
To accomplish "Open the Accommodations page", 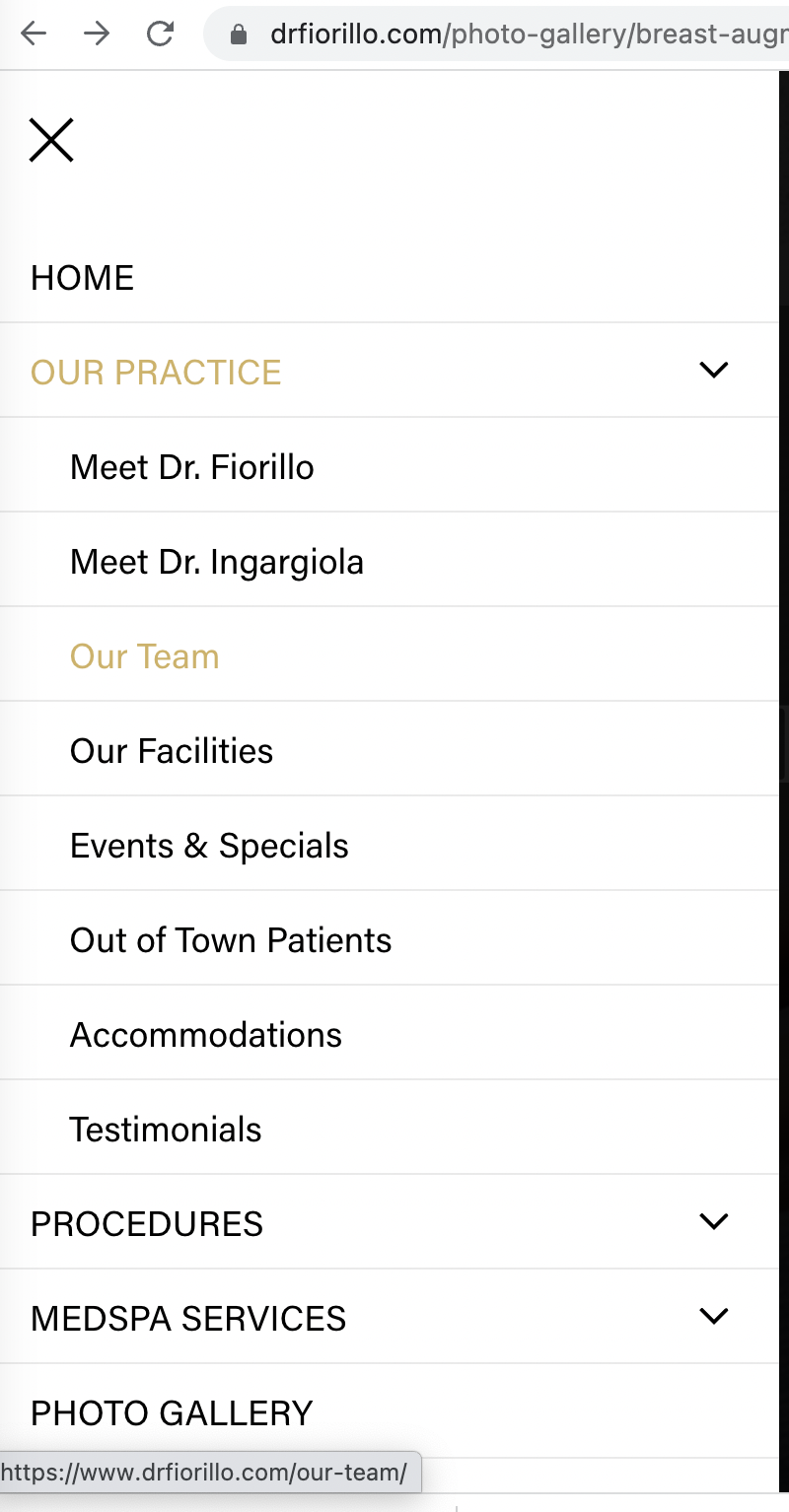I will click(206, 1035).
